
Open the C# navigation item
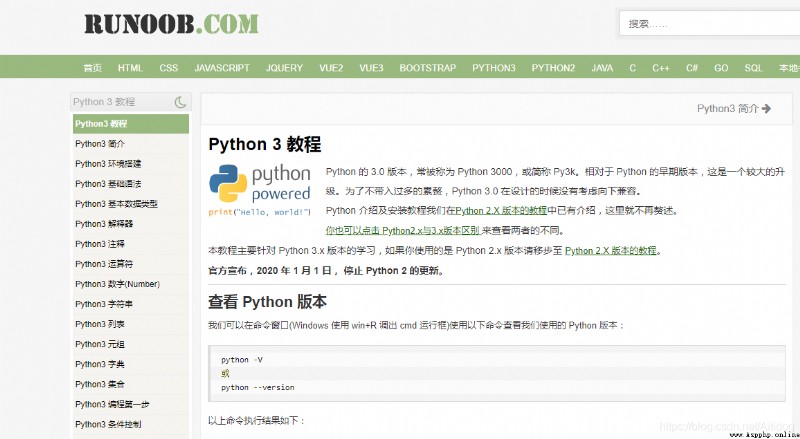pos(692,68)
